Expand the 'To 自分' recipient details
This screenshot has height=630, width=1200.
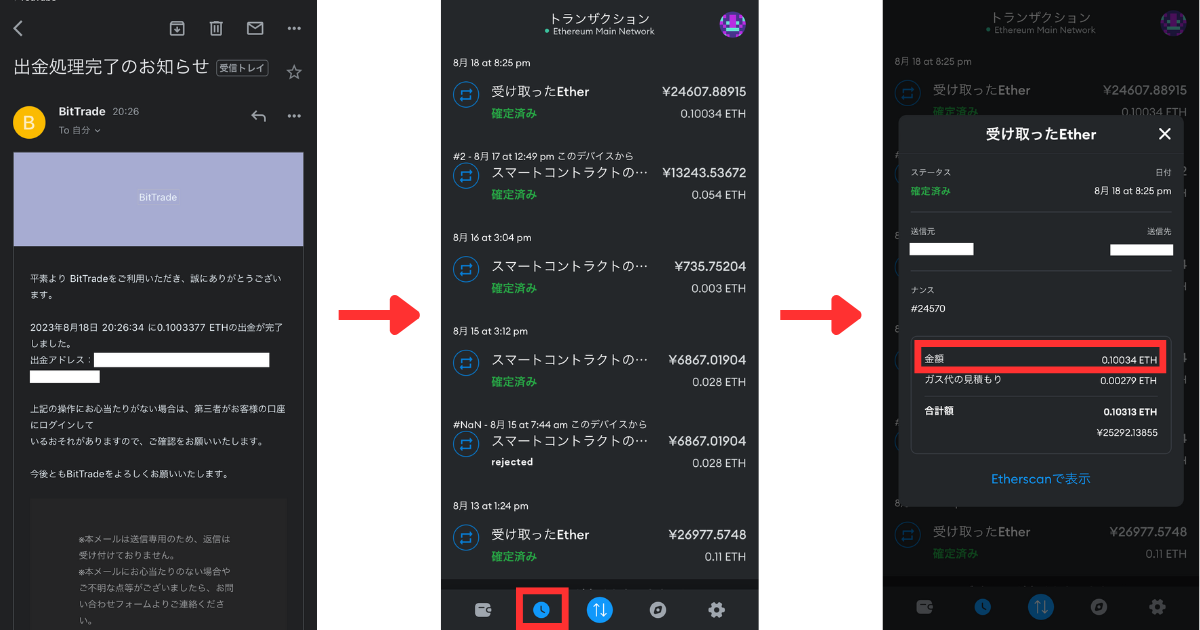(x=79, y=131)
